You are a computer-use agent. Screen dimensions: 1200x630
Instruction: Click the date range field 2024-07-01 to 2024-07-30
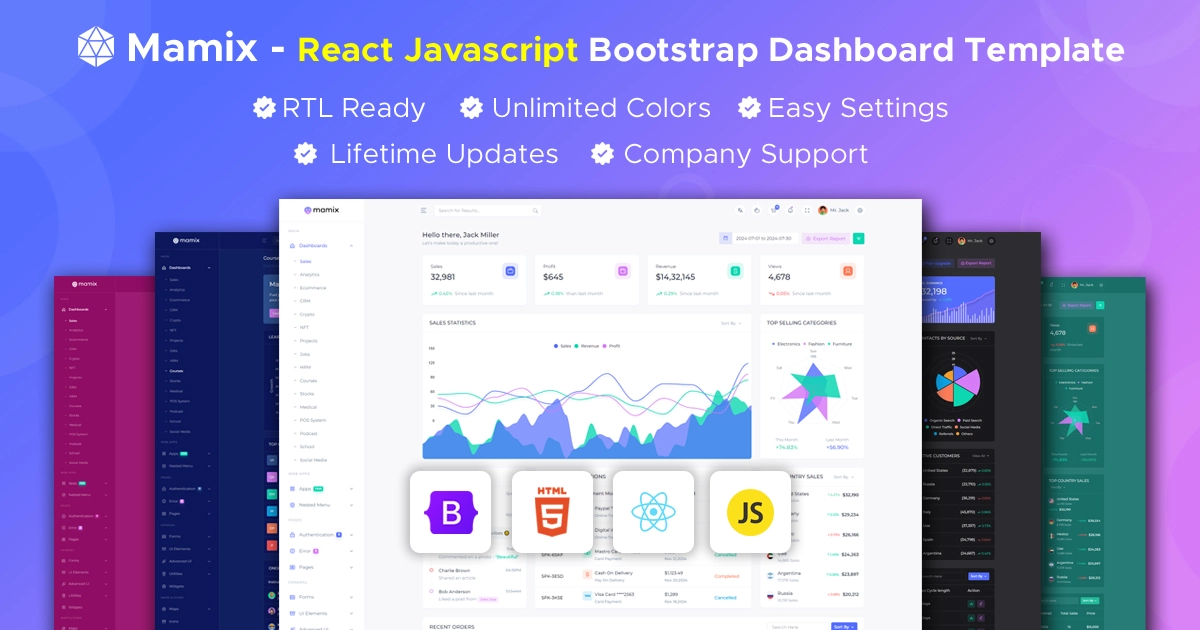(x=764, y=238)
